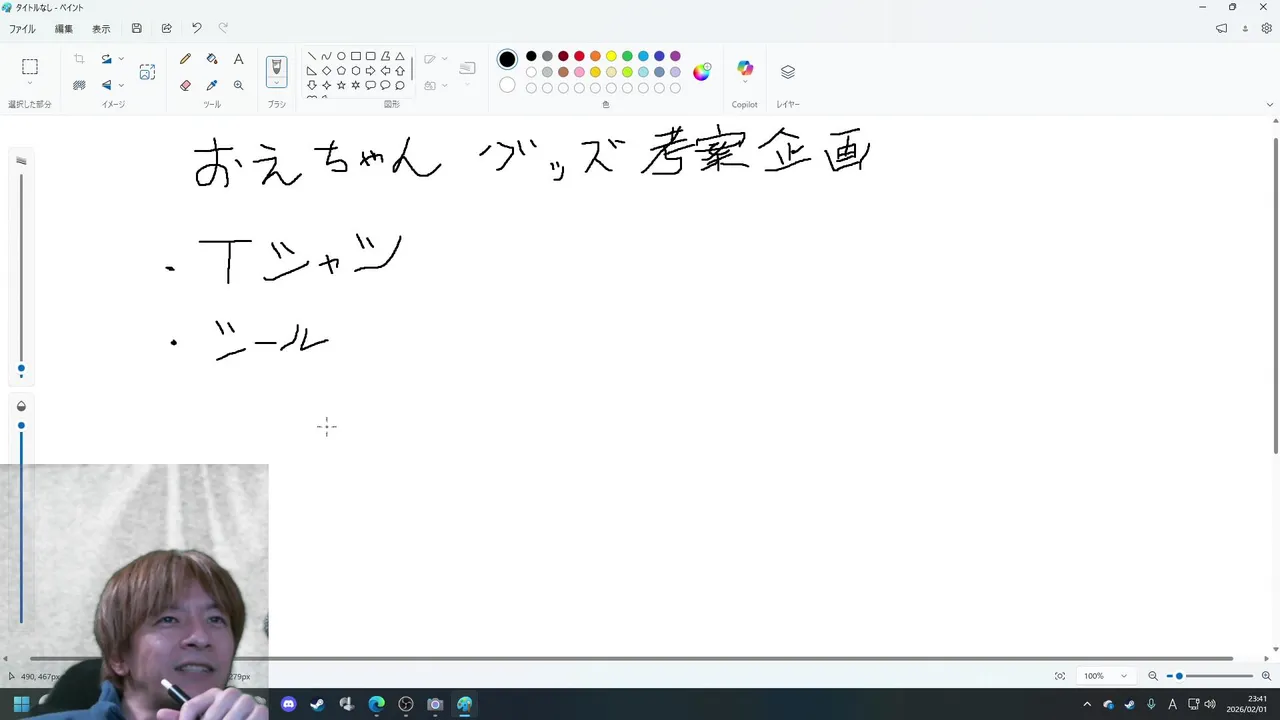Open the edit colors wheel
Viewport: 1280px width, 720px height.
click(702, 71)
